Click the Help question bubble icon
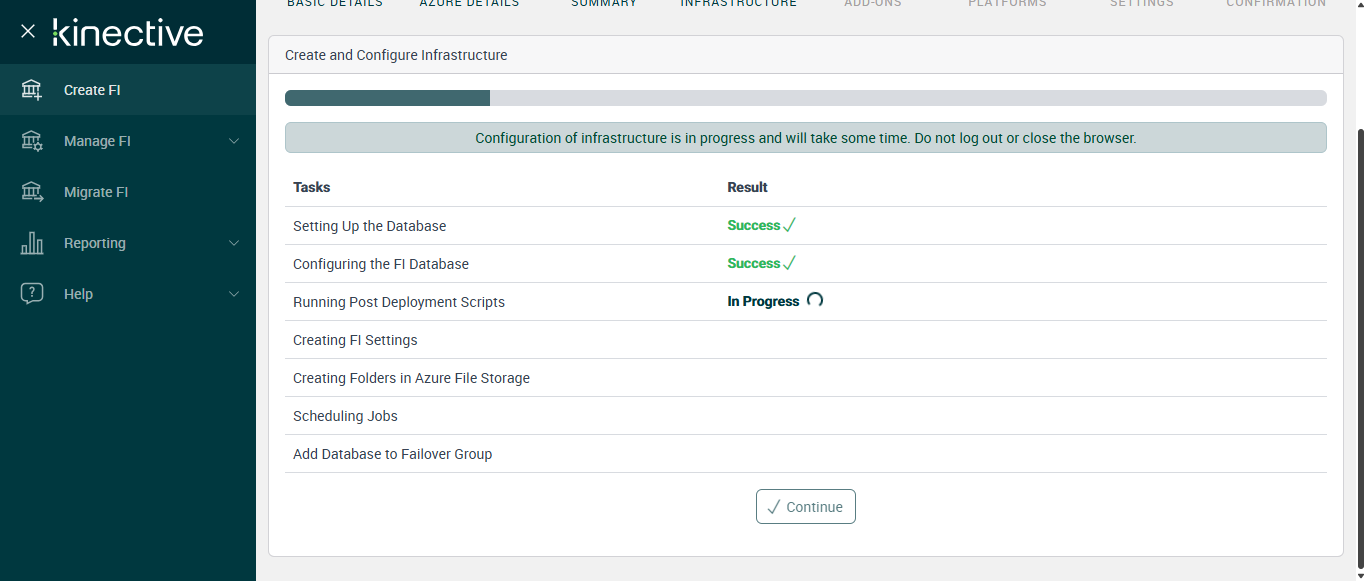This screenshot has width=1366, height=581. coord(32,294)
